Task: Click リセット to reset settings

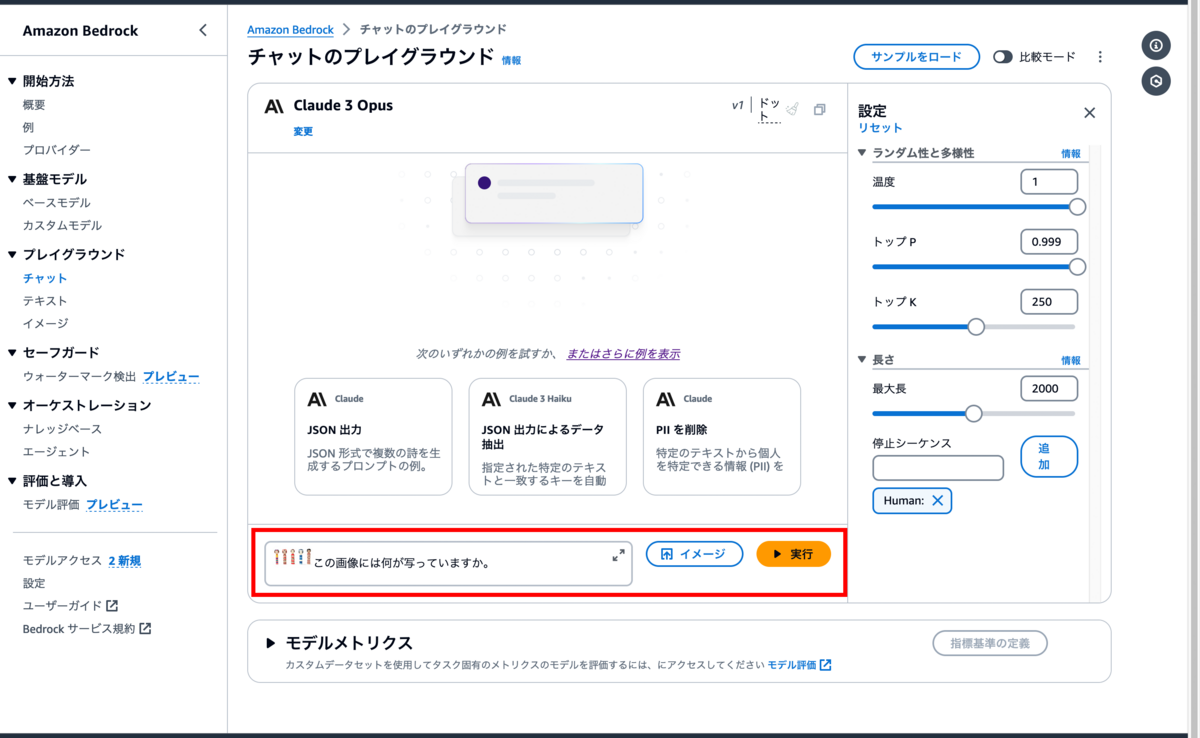Action: (880, 128)
